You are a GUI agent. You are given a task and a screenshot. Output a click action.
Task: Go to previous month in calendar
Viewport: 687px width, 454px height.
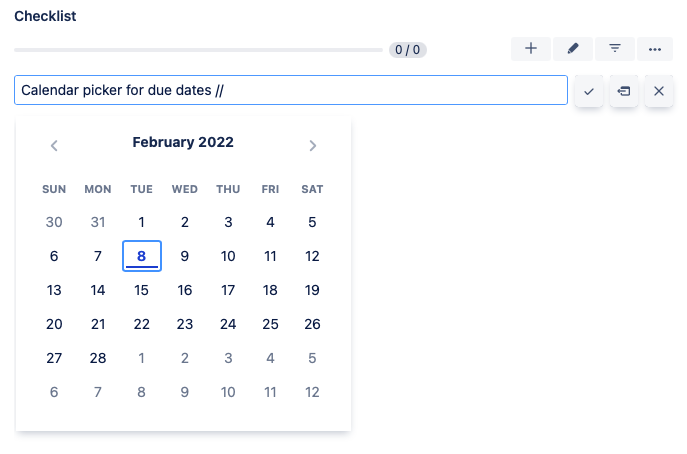[54, 145]
